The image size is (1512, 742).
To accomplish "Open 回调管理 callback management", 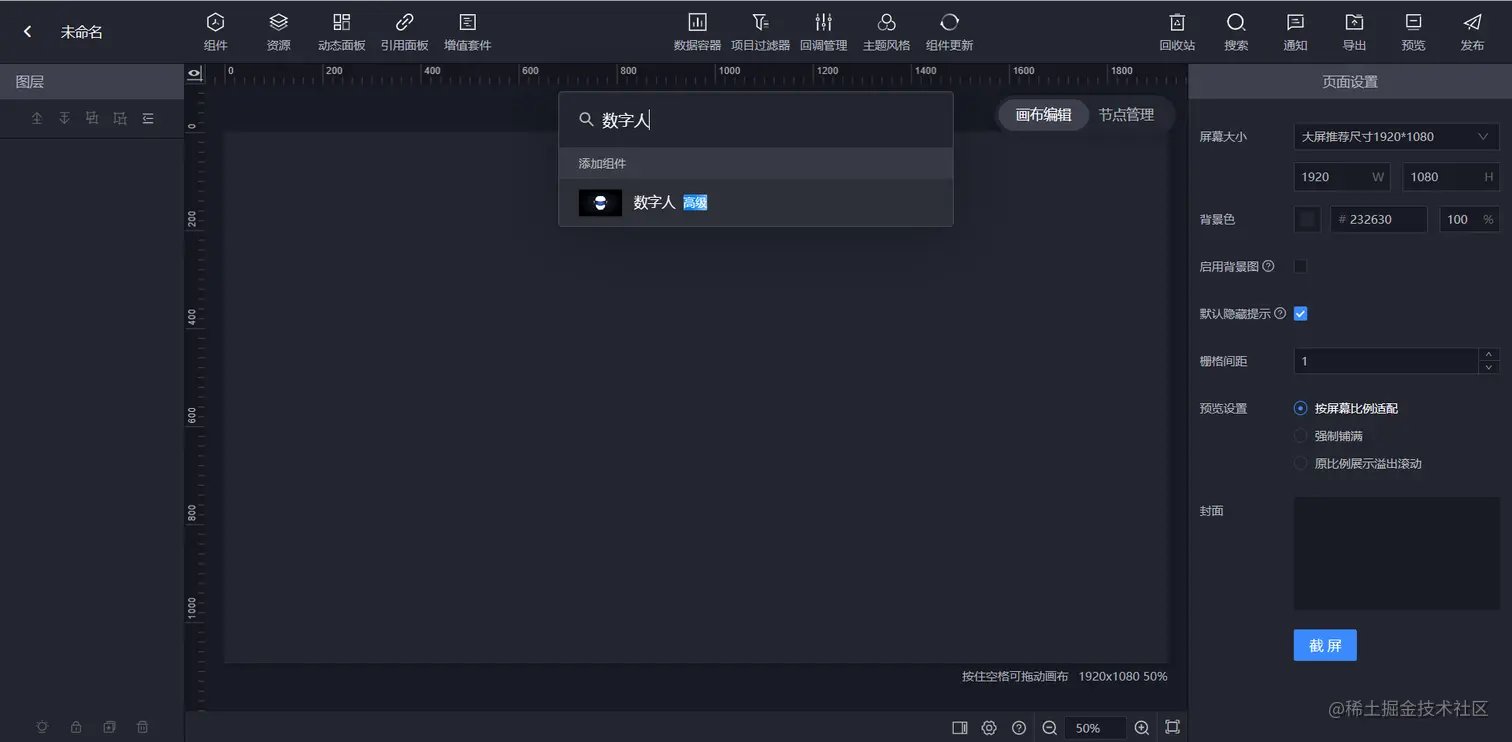I will (824, 31).
